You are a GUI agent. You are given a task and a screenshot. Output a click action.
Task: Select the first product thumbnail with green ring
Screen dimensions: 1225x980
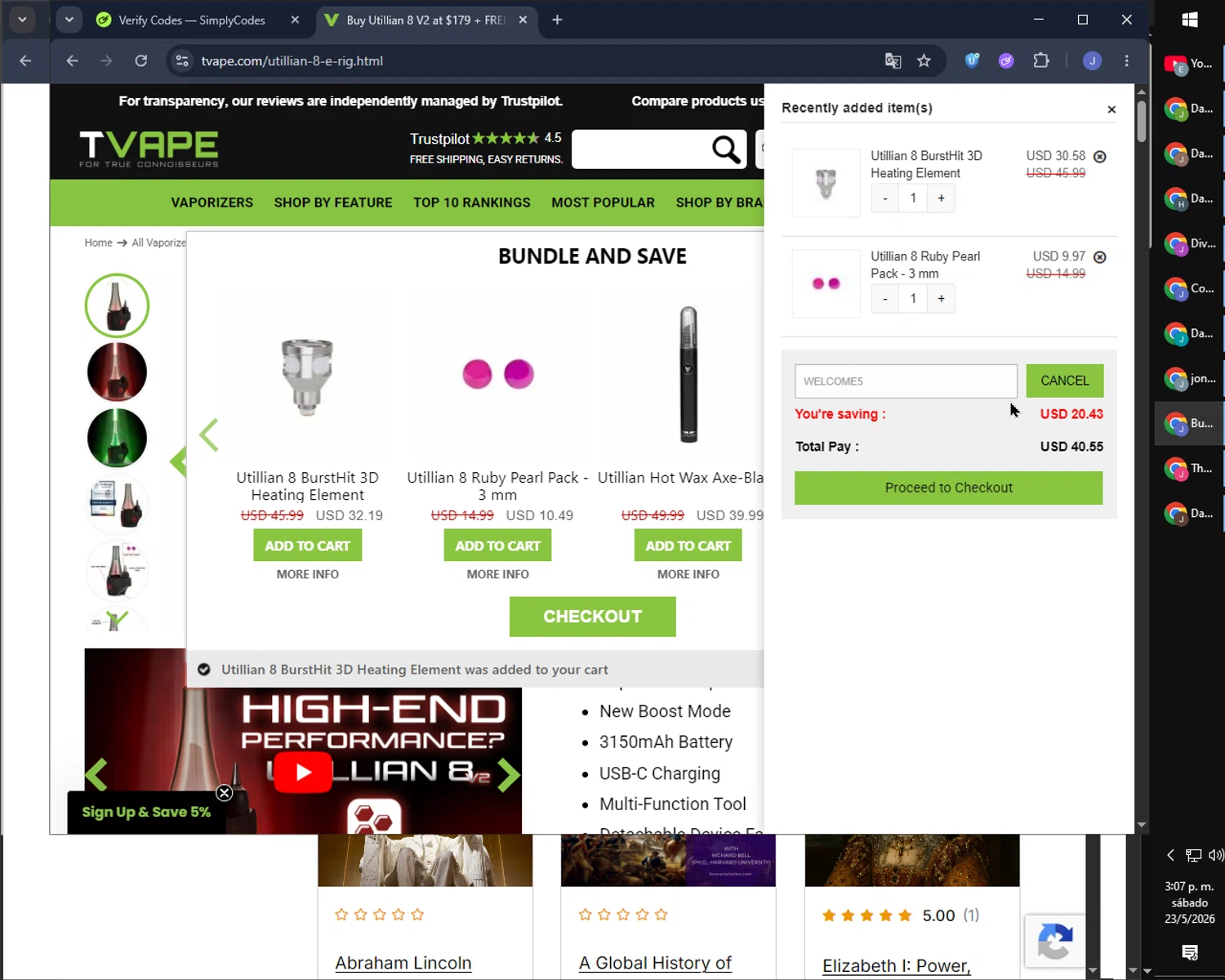[x=117, y=305]
